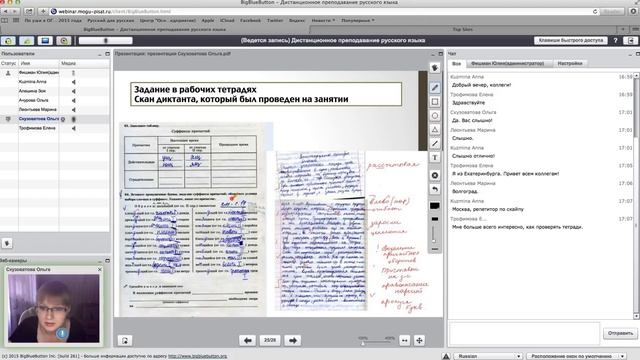The width and height of the screenshot is (640, 360).
Task: Select user Андрова Ольга in users list
Action: coord(55,100)
